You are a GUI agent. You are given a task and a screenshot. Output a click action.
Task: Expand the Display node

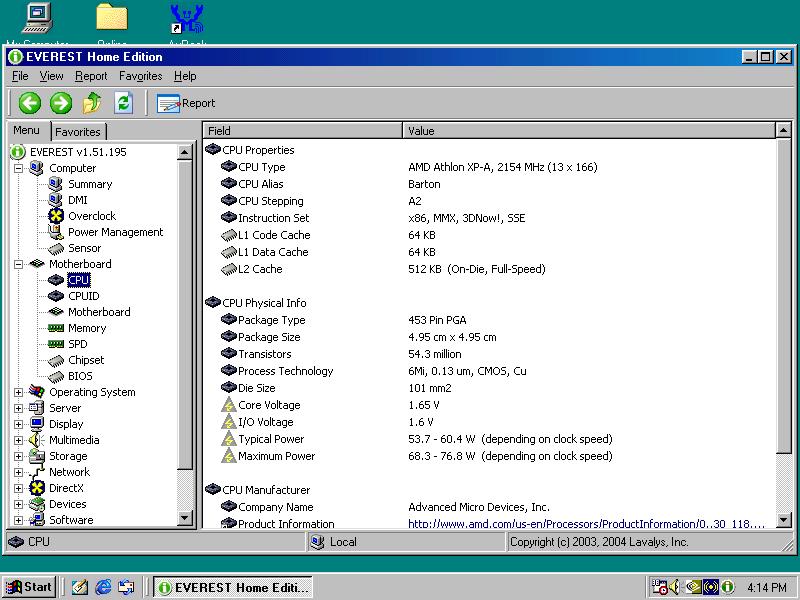click(18, 424)
